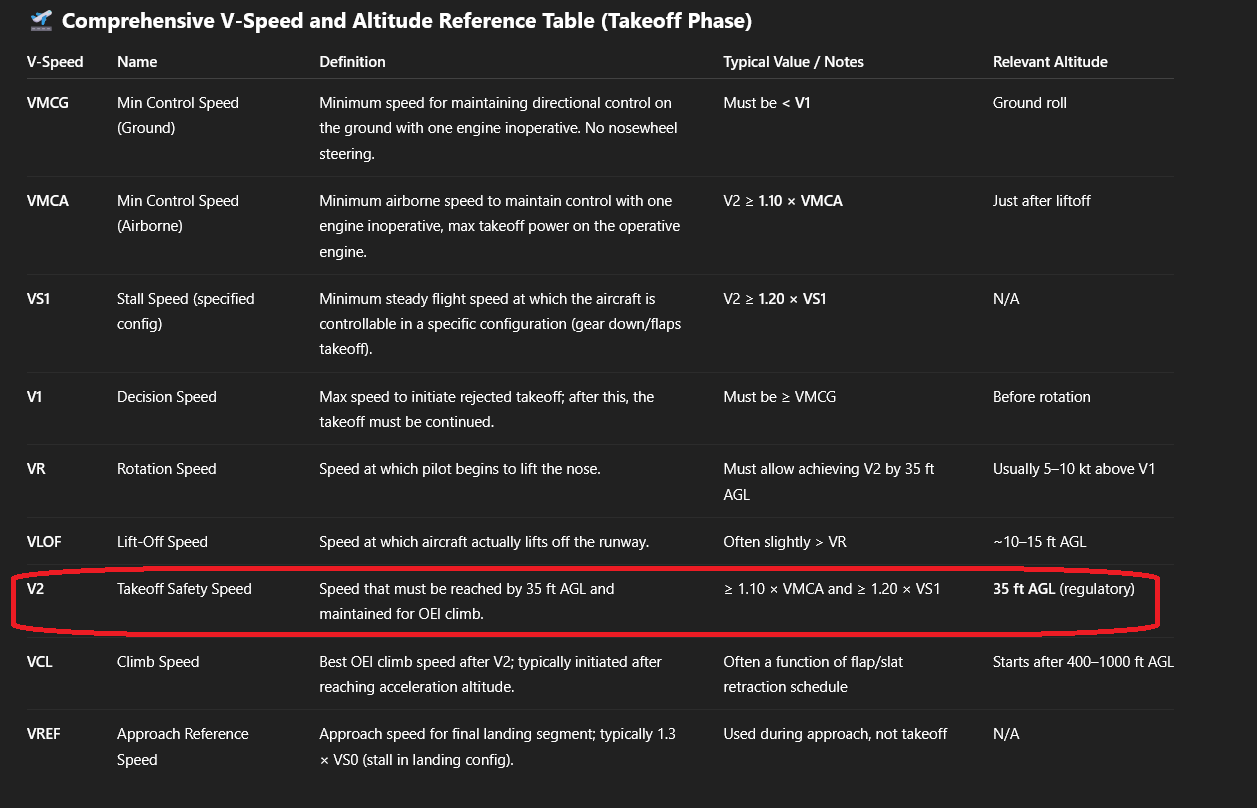Image resolution: width=1257 pixels, height=808 pixels.
Task: Click the V-Speed column header
Action: [x=55, y=62]
